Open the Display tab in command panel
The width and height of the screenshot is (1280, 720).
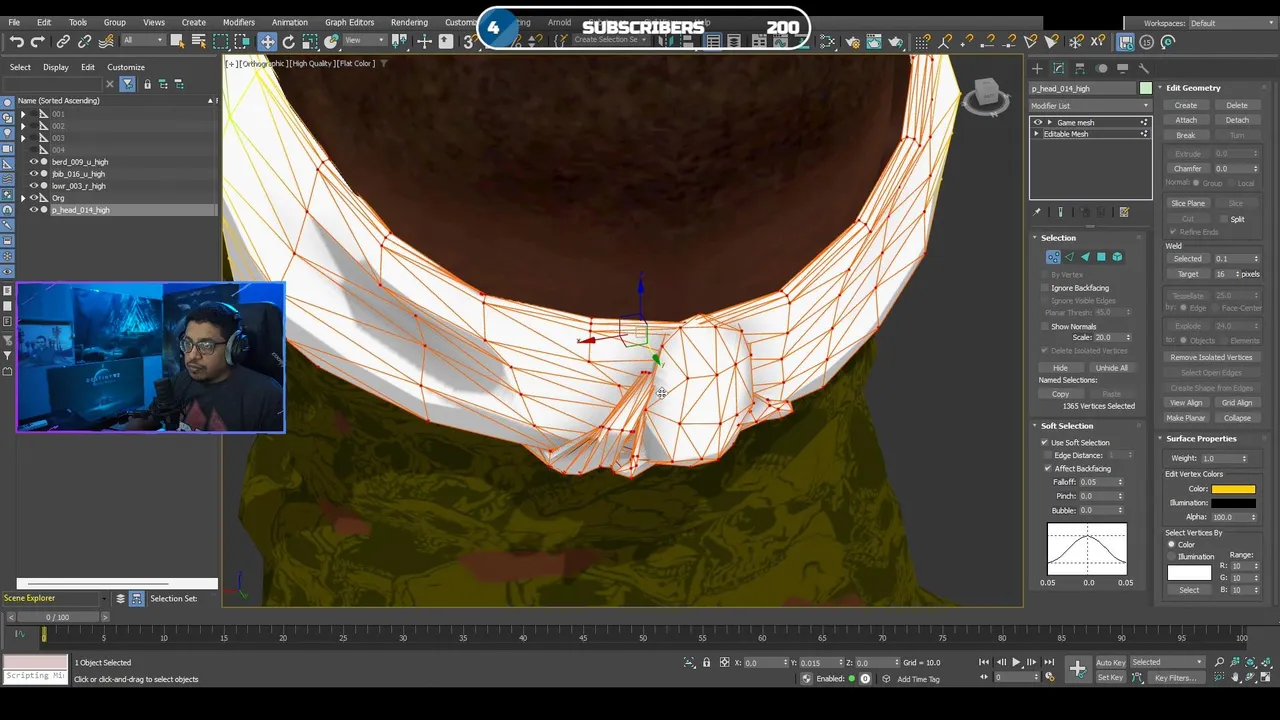[1122, 68]
